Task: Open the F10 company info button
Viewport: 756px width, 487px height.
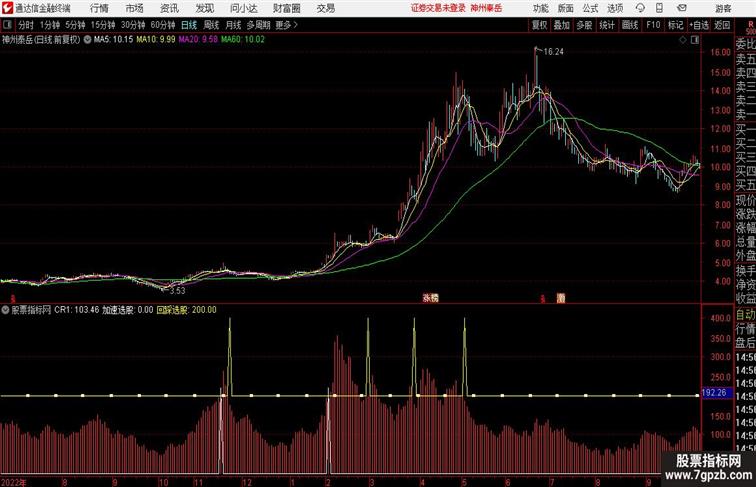Action: [653, 25]
